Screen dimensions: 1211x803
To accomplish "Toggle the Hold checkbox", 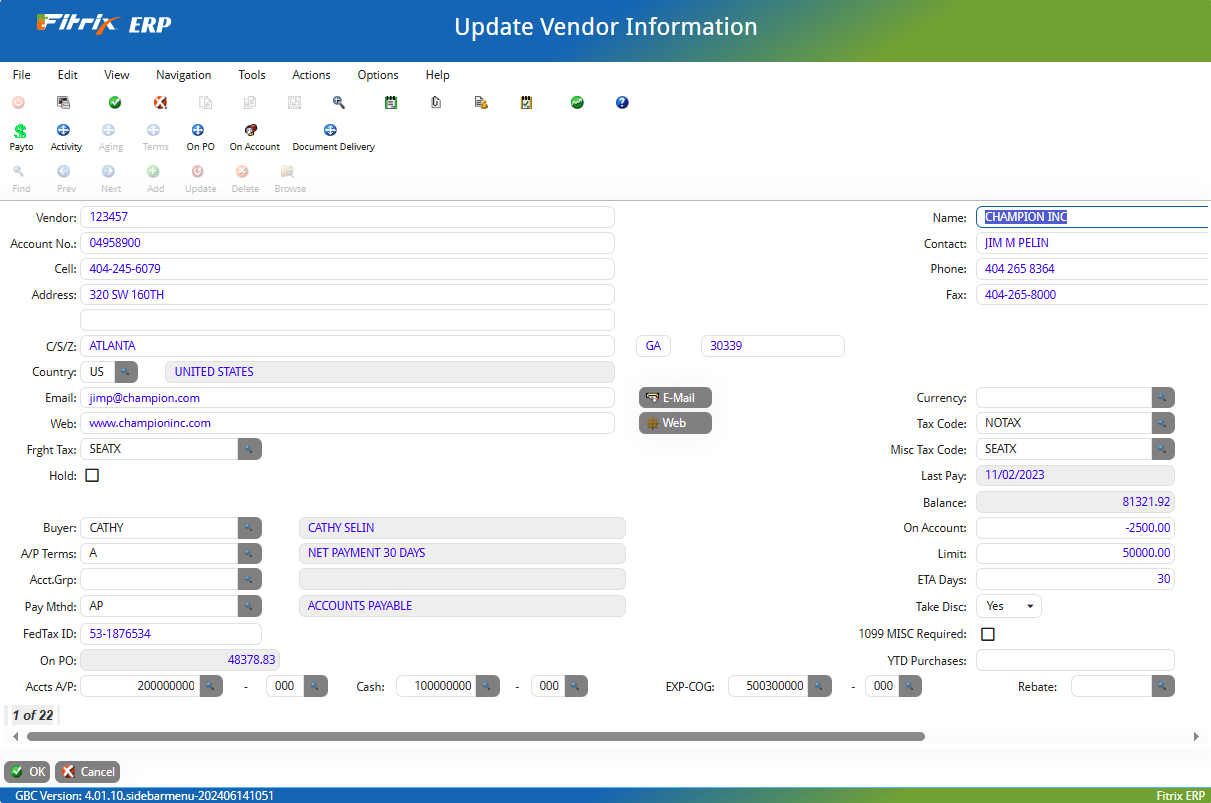I will (92, 476).
